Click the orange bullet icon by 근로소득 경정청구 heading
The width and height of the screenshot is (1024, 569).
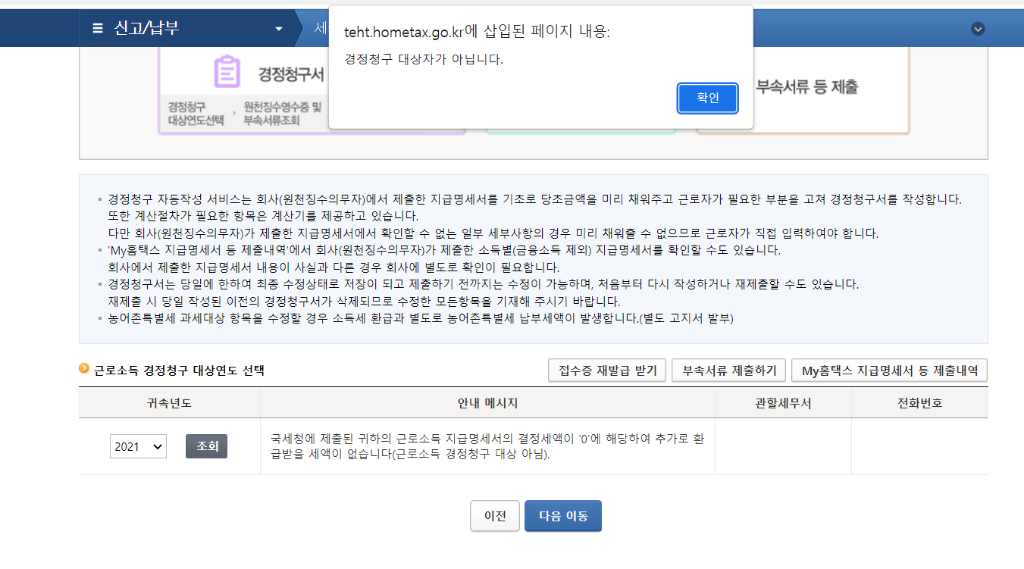pyautogui.click(x=85, y=369)
